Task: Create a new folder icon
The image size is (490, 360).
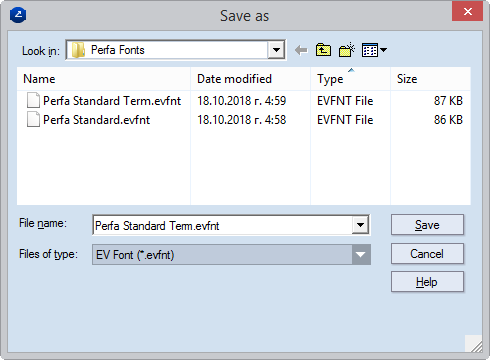Action: [x=347, y=50]
